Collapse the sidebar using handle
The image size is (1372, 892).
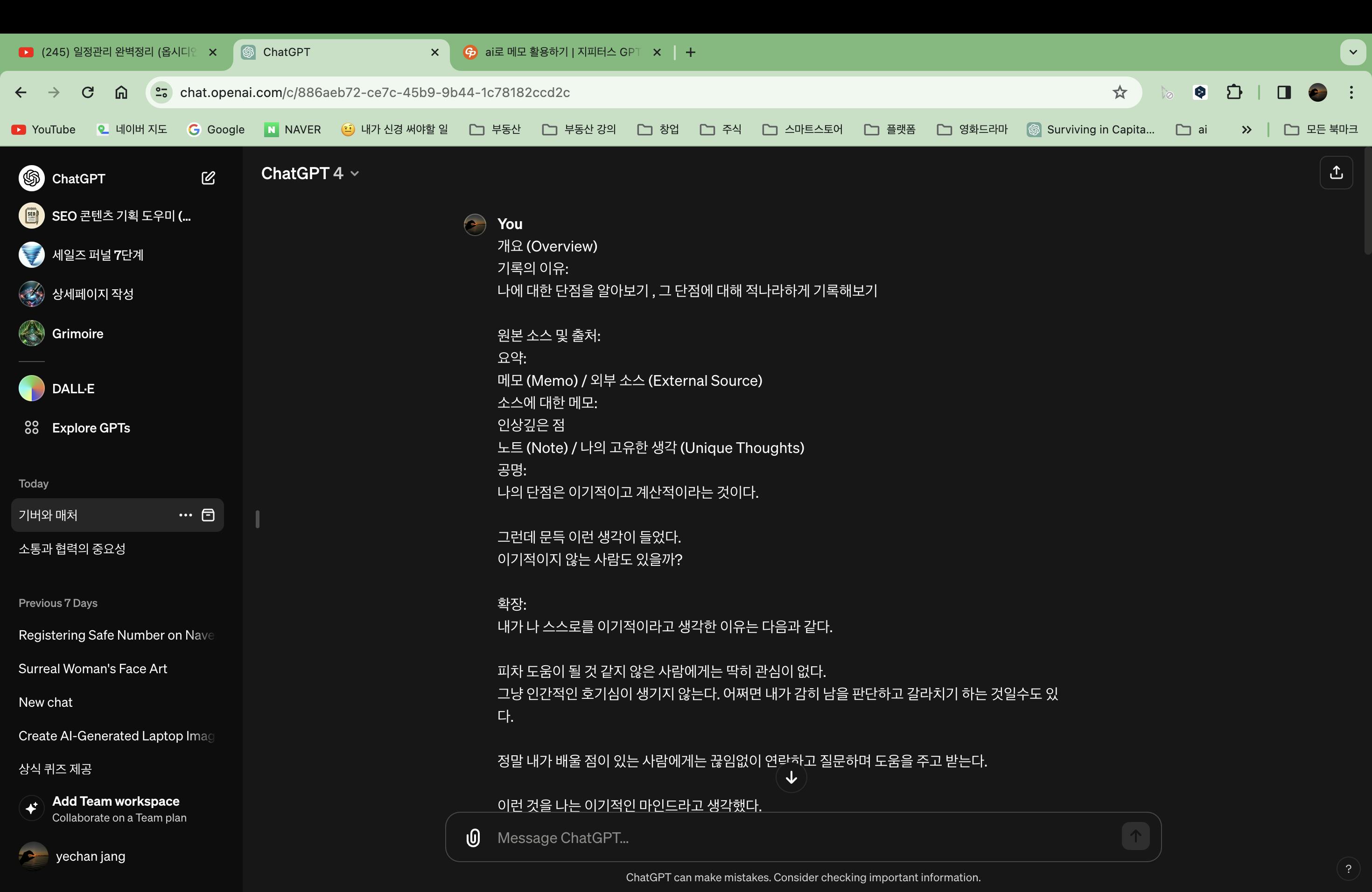(258, 519)
